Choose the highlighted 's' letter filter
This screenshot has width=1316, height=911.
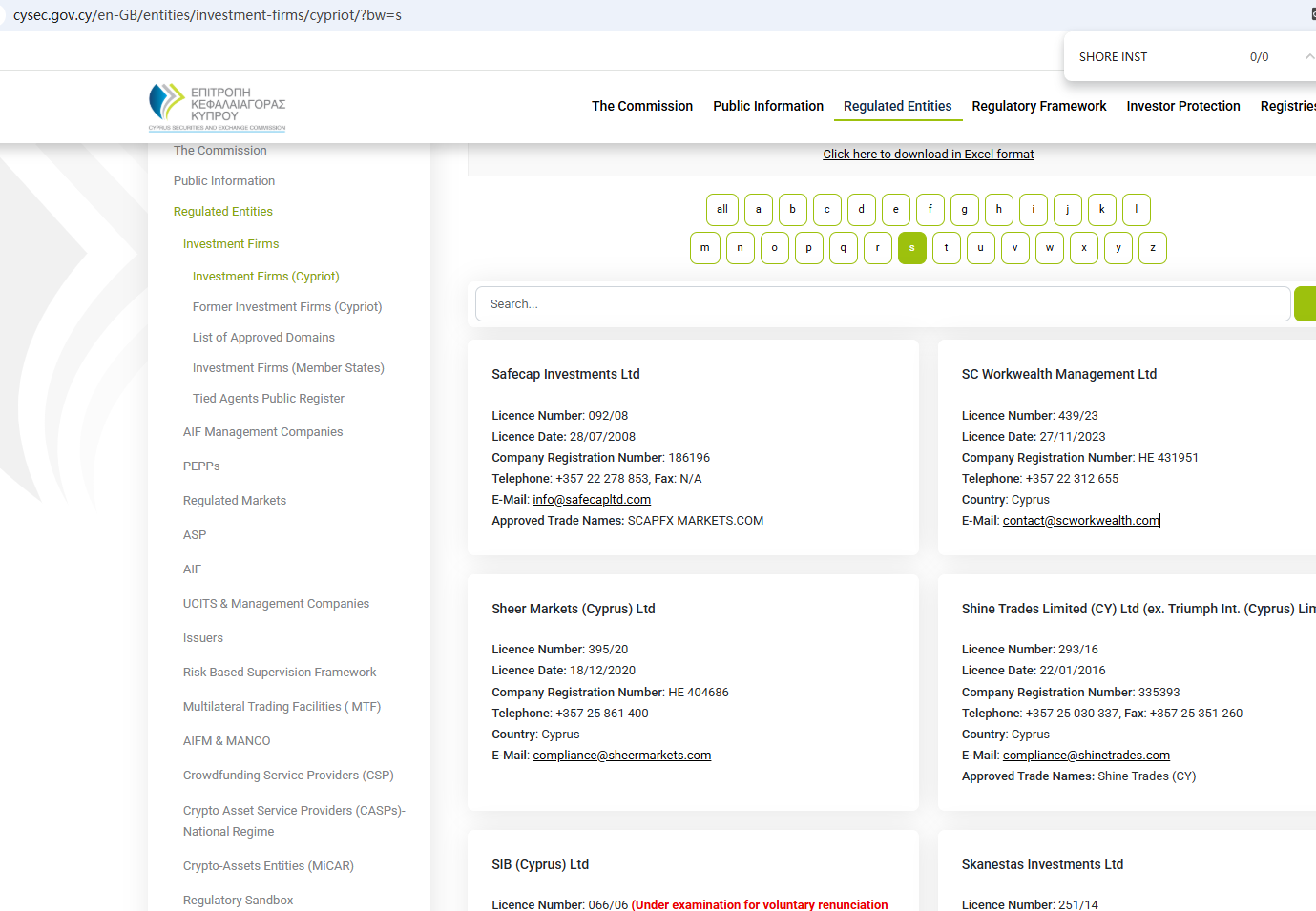click(911, 248)
